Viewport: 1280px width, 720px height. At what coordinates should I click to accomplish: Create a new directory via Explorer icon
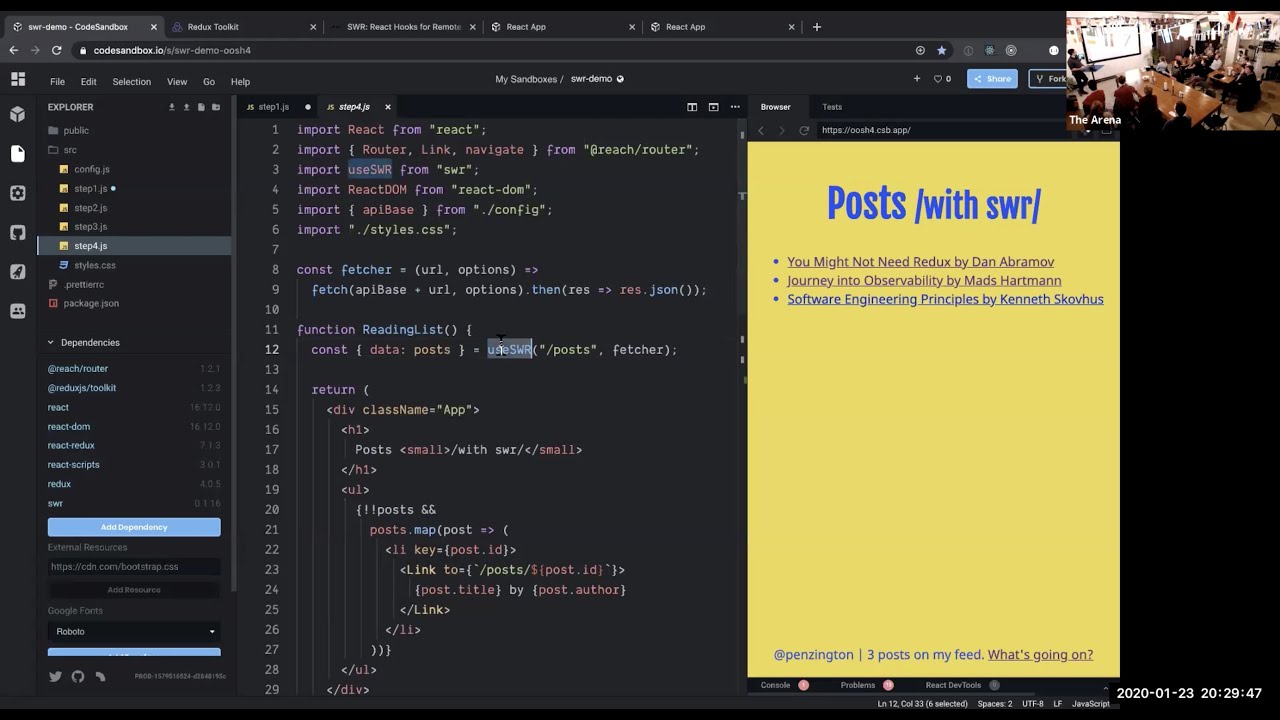[216, 107]
